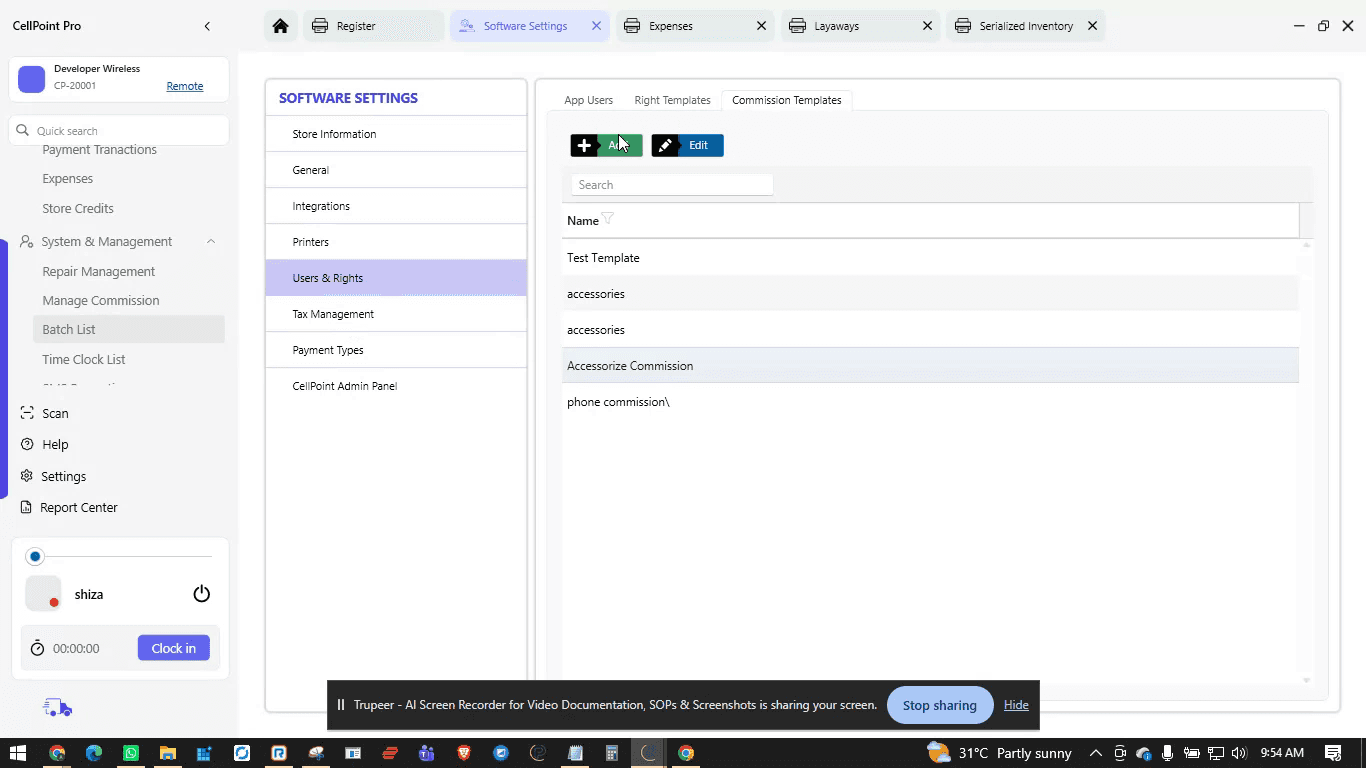The height and width of the screenshot is (768, 1366).
Task: Switch to the Register tab
Action: [373, 26]
